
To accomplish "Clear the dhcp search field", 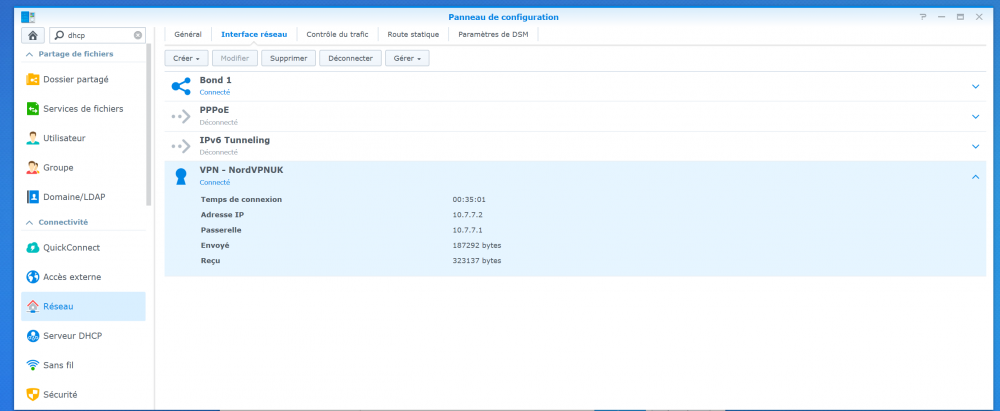I will click(137, 35).
